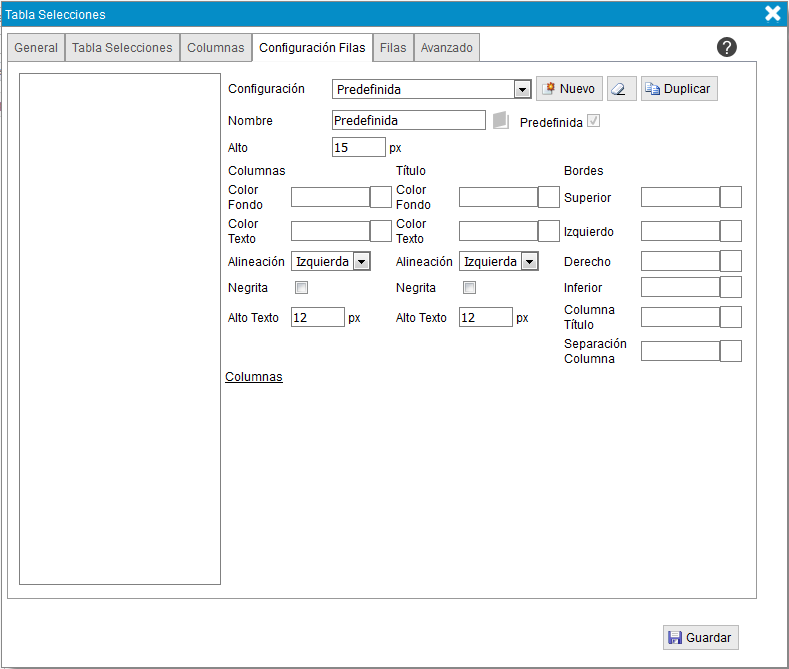Image resolution: width=789 pixels, height=669 pixels.
Task: Click the gray icon beside Nombre field
Action: click(x=501, y=121)
